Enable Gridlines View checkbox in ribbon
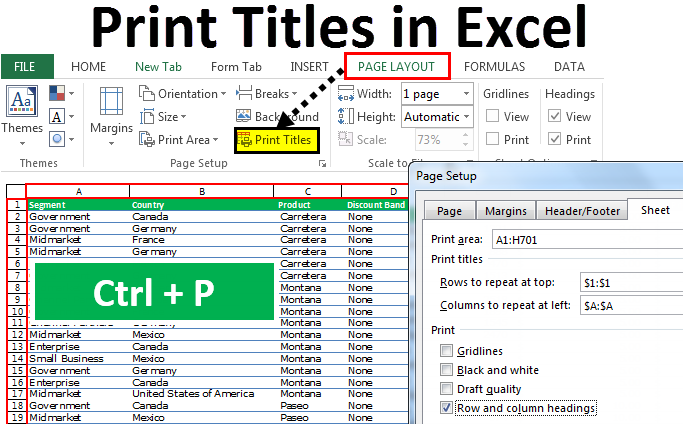Viewport: 683px width, 424px height. 492,116
